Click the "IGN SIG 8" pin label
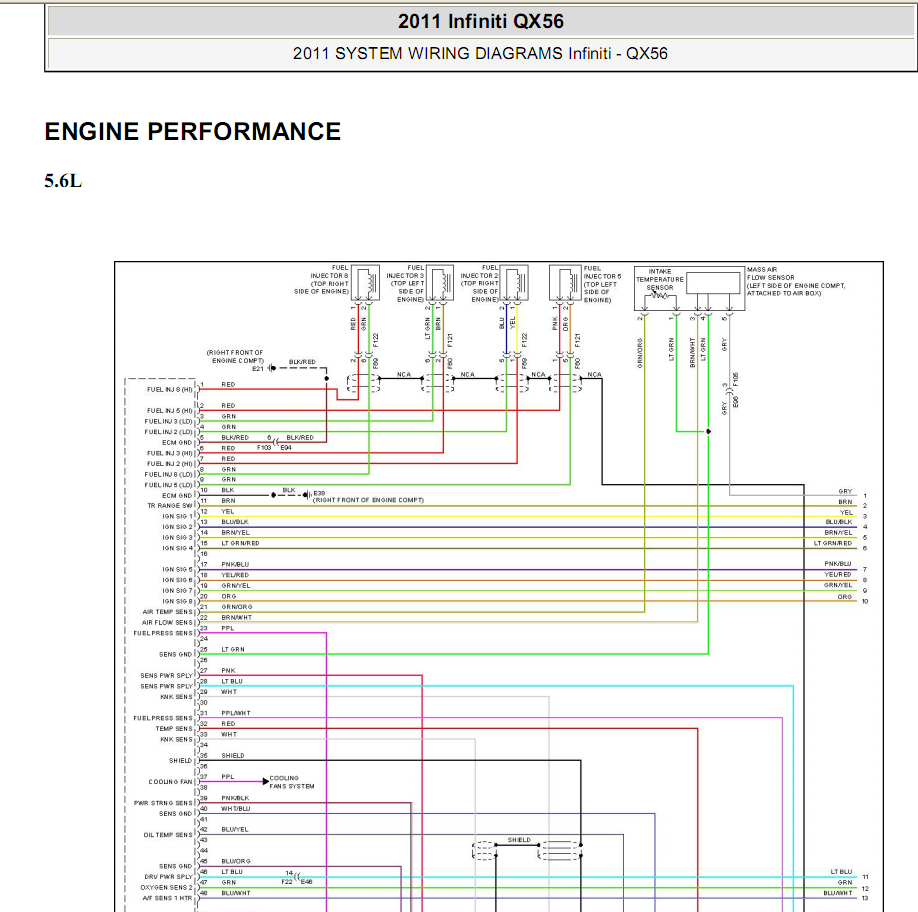 point(177,601)
